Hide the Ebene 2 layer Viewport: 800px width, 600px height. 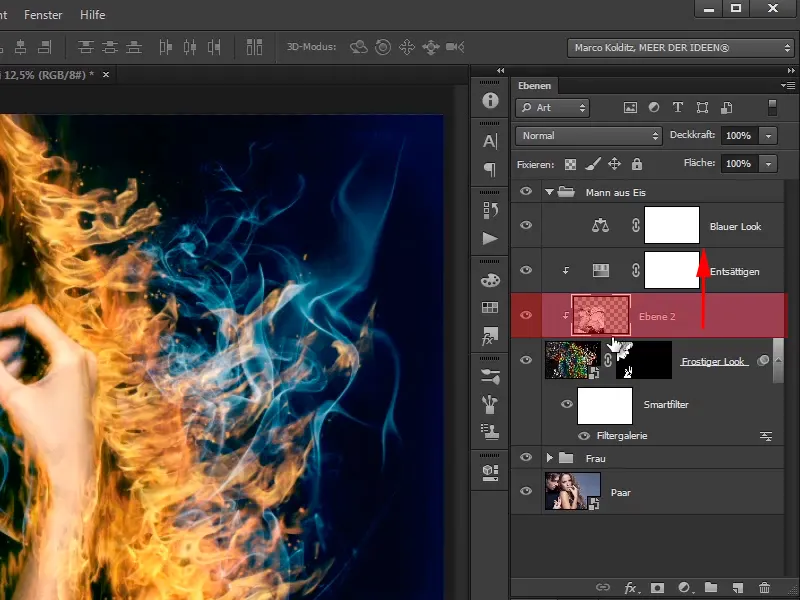click(x=526, y=315)
